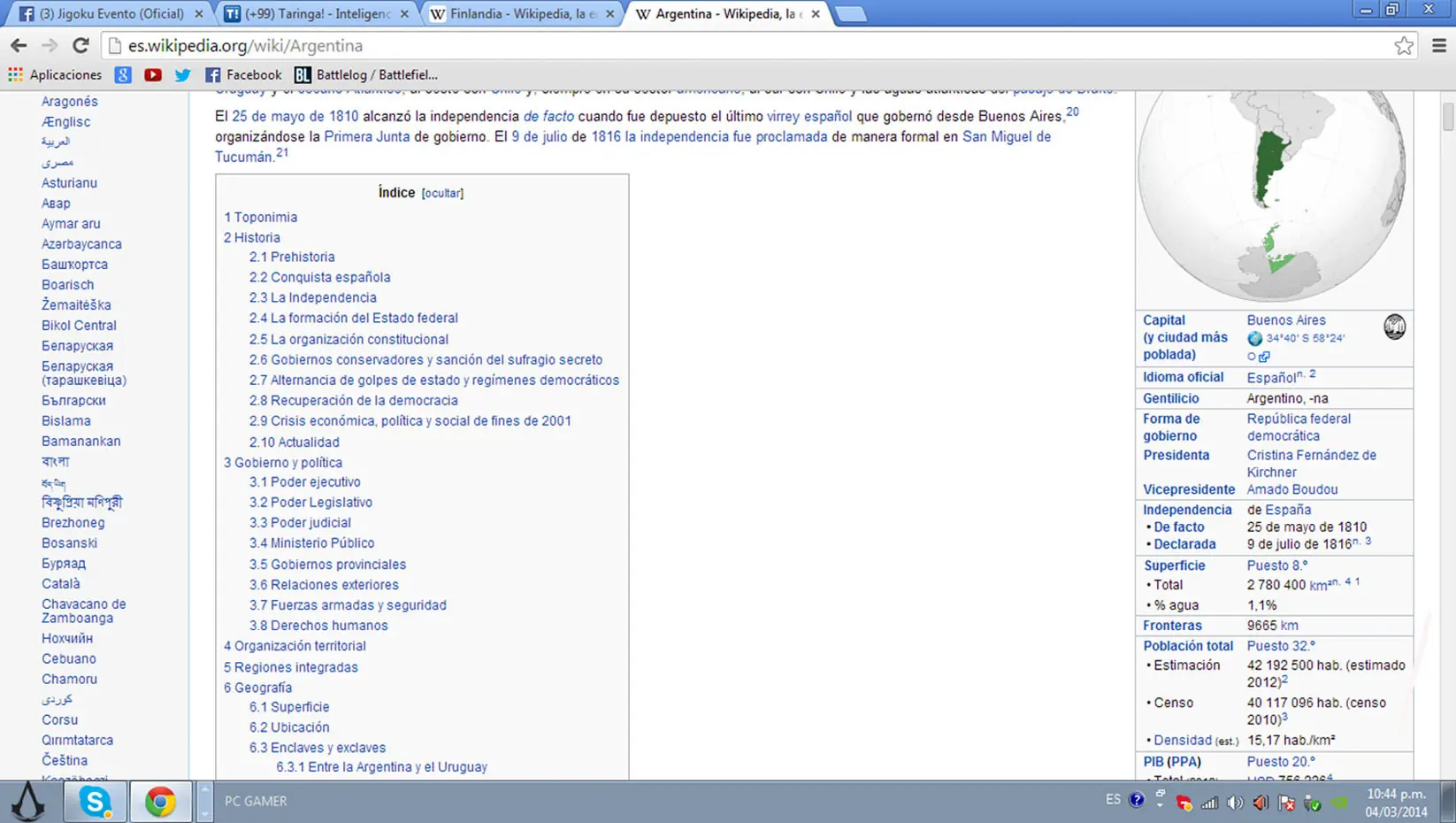
Task: Open Cristina Fernández de Kirchner link
Action: pos(1312,464)
